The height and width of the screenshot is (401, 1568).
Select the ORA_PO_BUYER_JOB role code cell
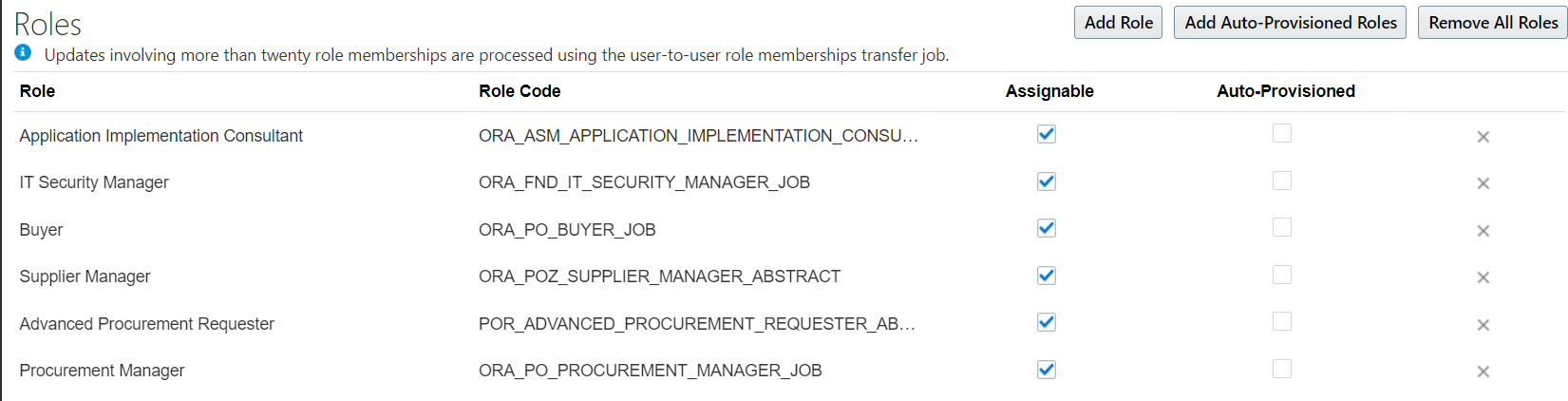[567, 230]
